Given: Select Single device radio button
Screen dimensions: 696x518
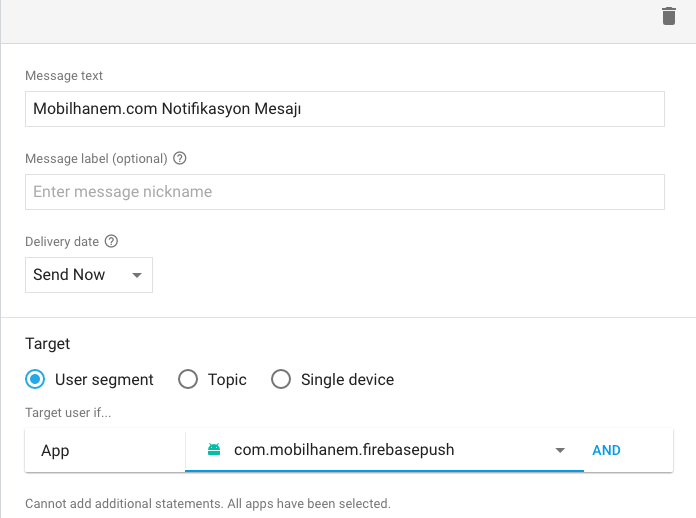Looking at the screenshot, I should coord(281,380).
